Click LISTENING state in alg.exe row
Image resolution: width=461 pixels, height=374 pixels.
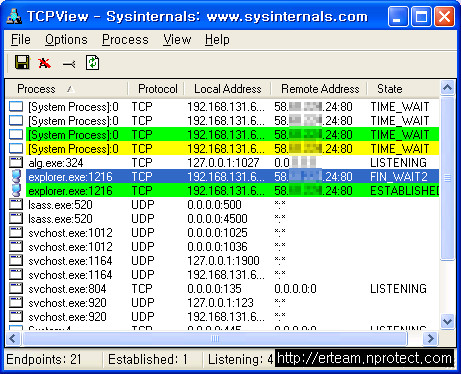click(398, 163)
